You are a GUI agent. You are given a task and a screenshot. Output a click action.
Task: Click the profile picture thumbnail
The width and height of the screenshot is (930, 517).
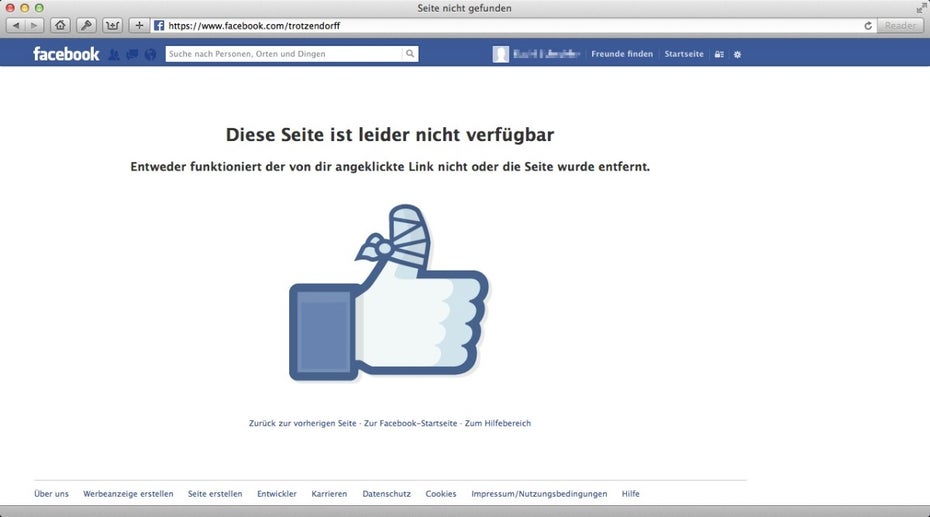click(x=501, y=54)
